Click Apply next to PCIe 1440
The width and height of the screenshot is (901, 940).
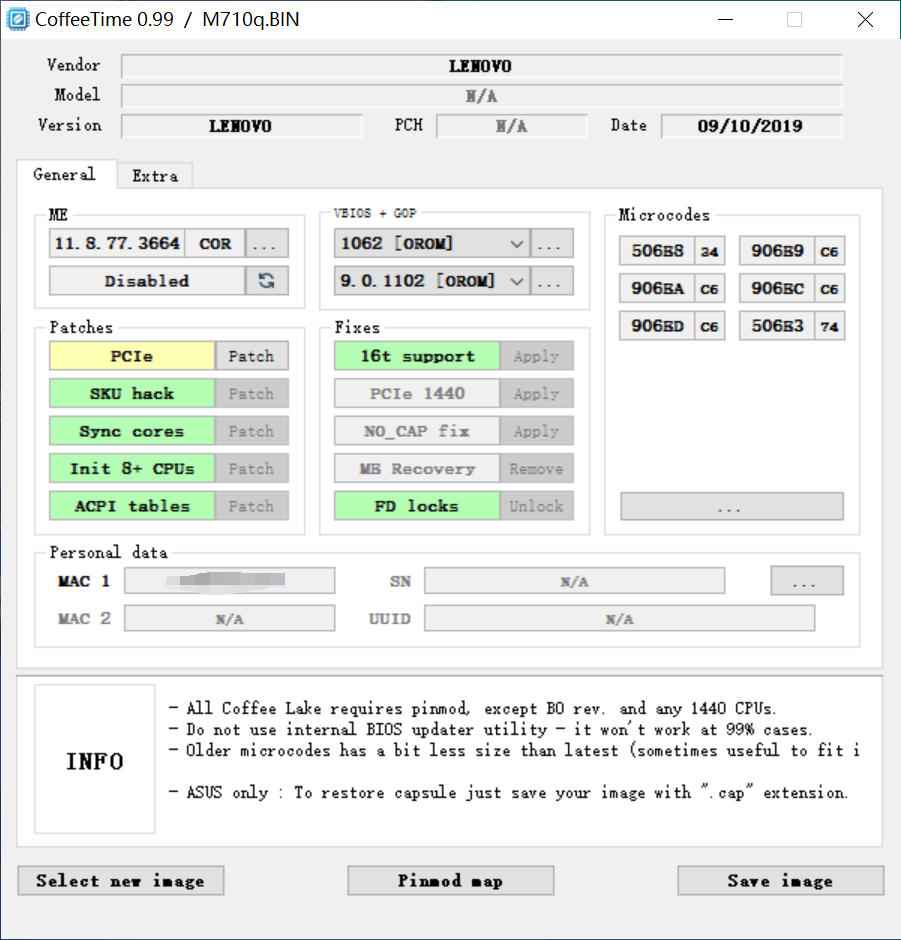tap(537, 394)
